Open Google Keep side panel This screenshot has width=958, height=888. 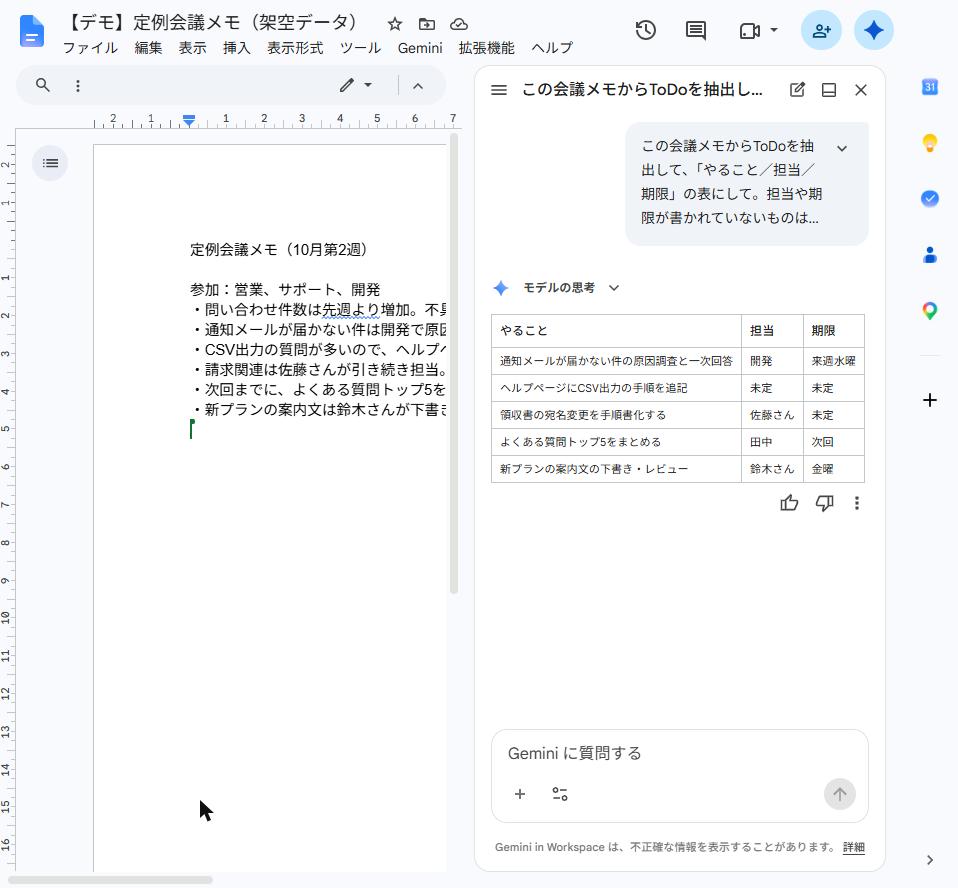(929, 143)
